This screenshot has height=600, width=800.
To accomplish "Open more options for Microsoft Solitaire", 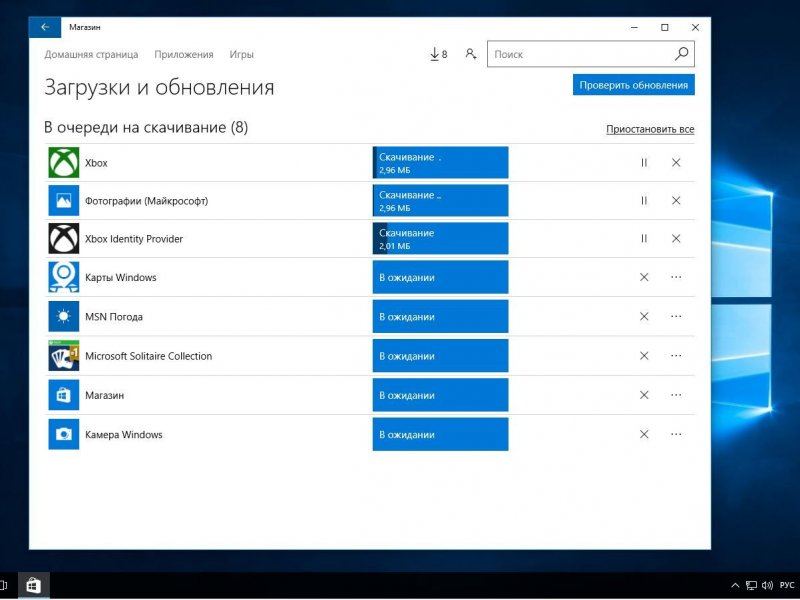I will [x=676, y=356].
